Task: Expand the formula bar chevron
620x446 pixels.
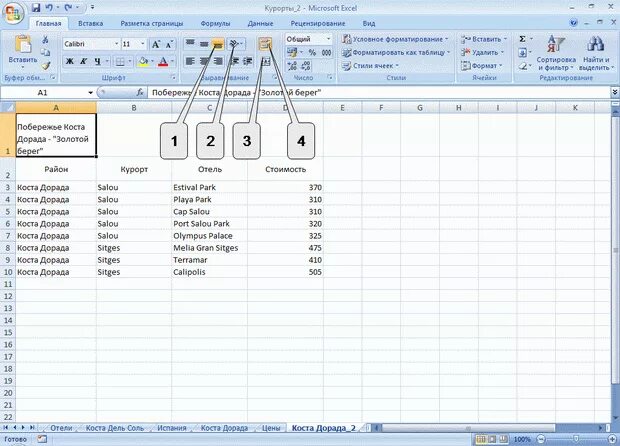Action: [615, 92]
